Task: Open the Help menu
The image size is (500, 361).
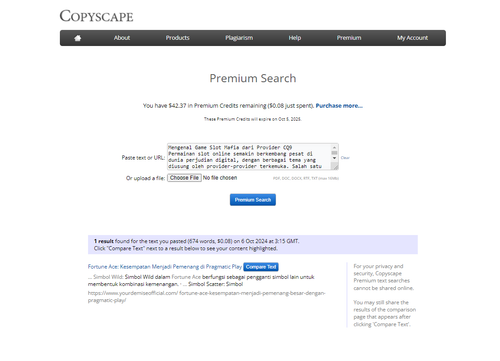Action: (295, 38)
